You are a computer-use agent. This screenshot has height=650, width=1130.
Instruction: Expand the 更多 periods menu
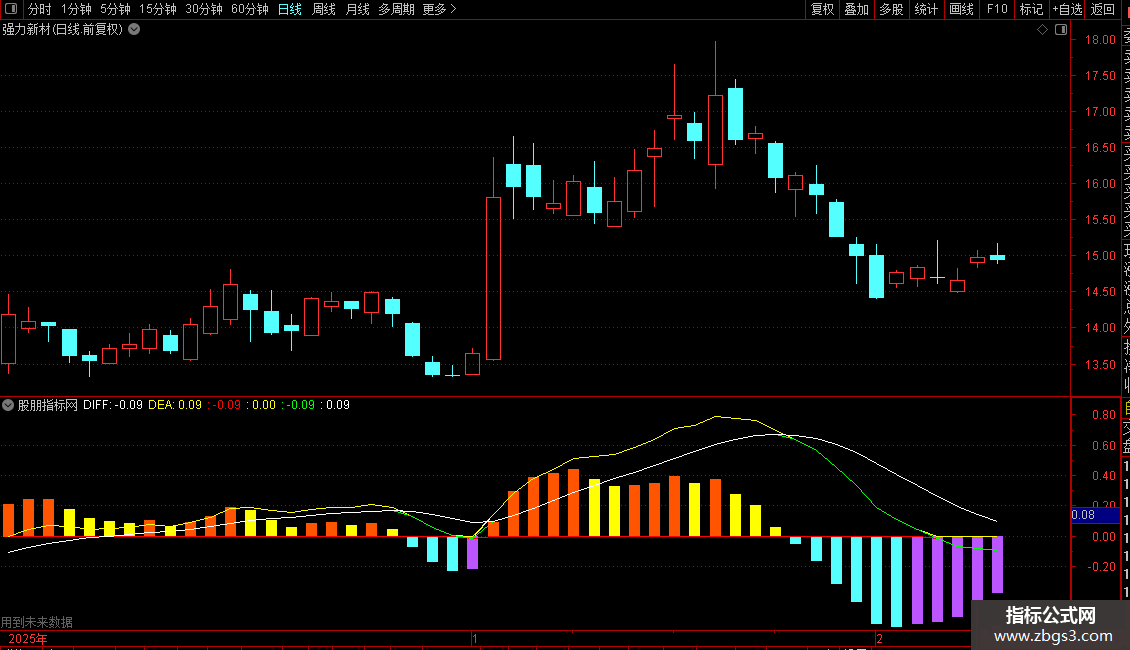tap(439, 9)
